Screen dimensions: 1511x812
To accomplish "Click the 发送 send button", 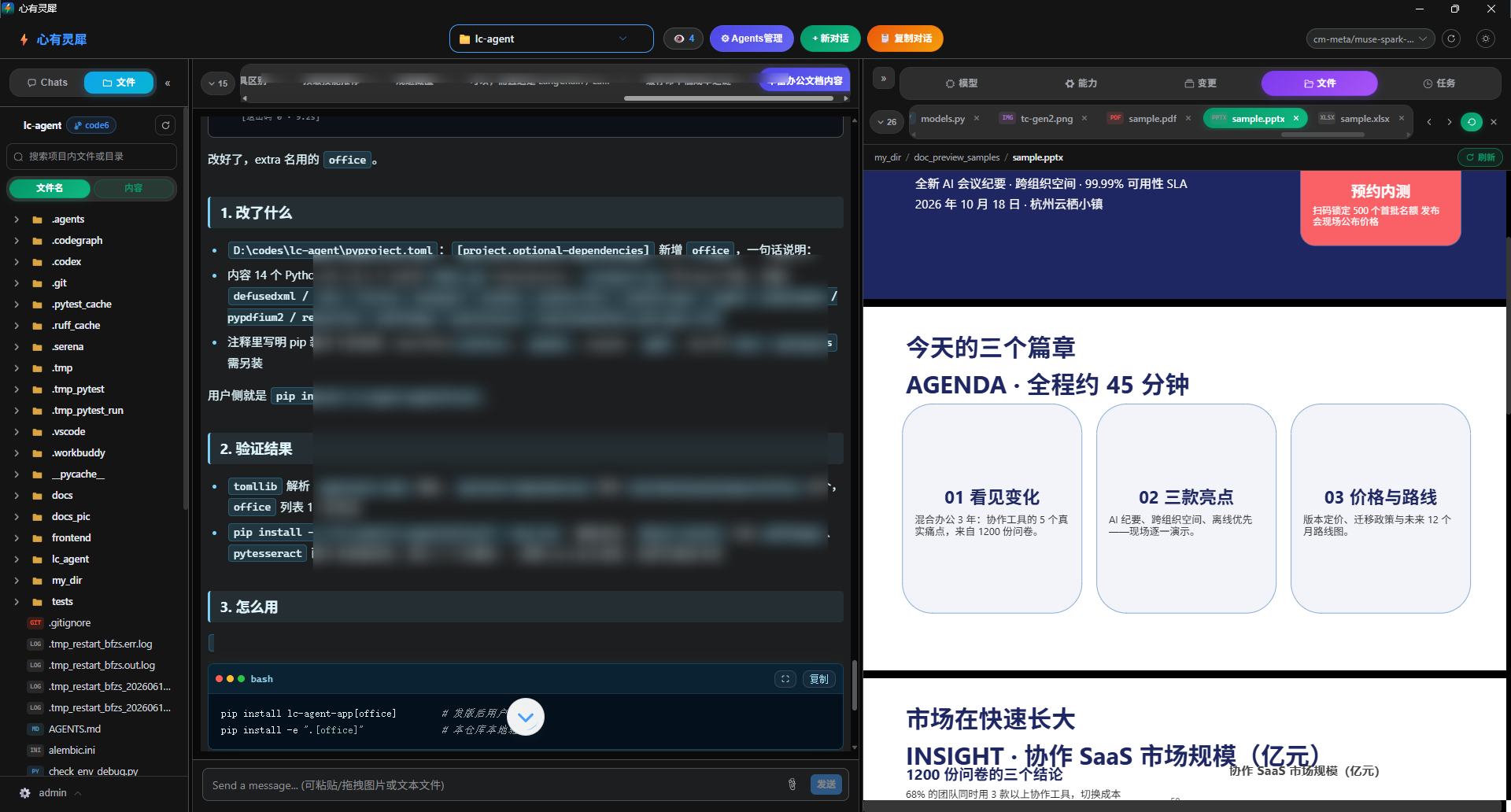I will [826, 784].
